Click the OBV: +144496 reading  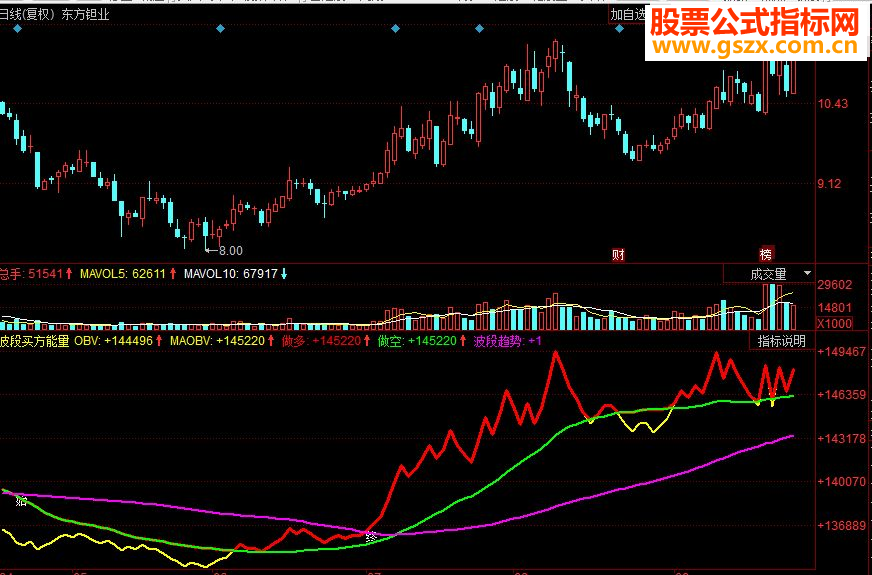(113, 341)
